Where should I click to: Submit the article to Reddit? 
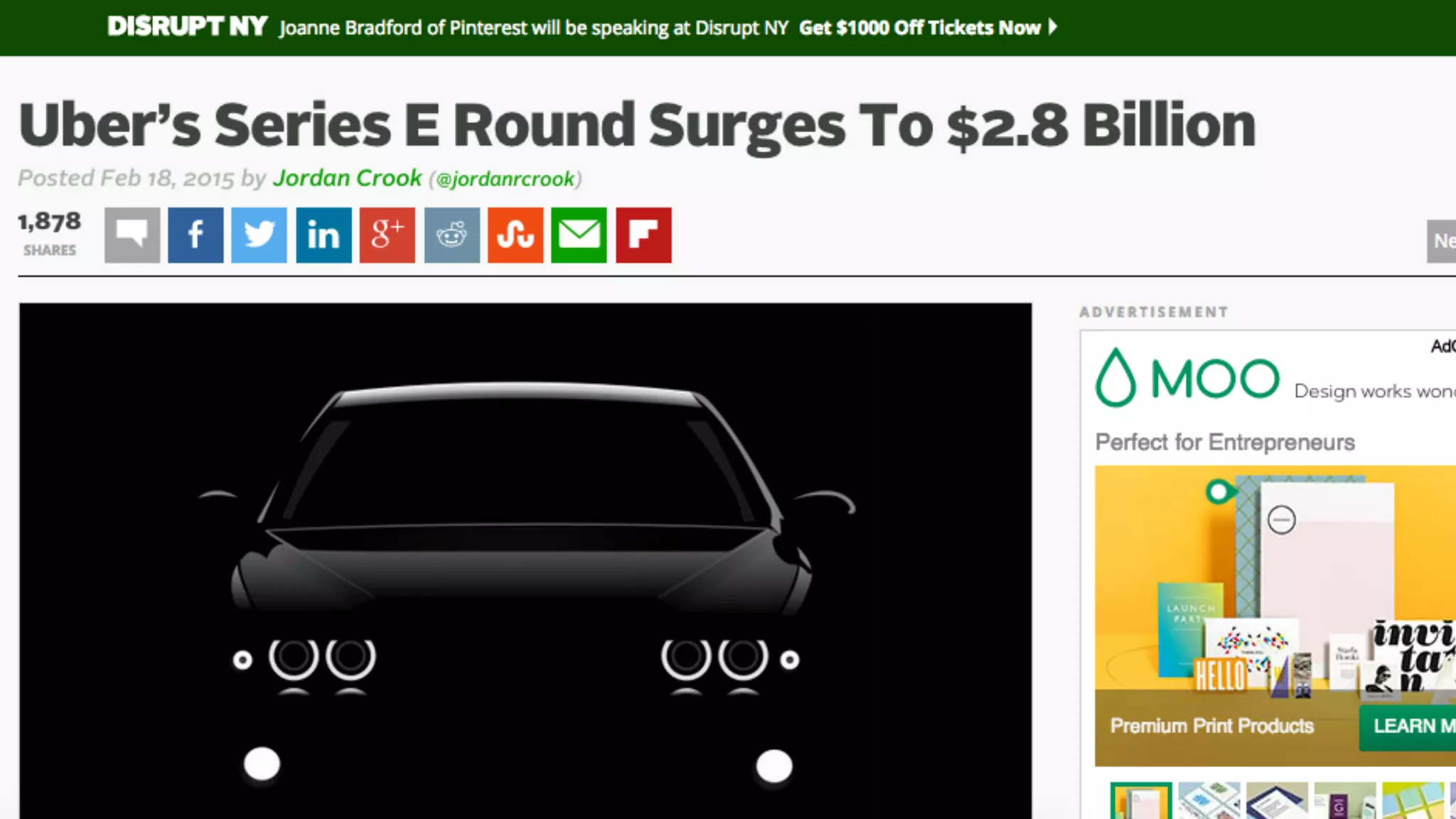452,235
